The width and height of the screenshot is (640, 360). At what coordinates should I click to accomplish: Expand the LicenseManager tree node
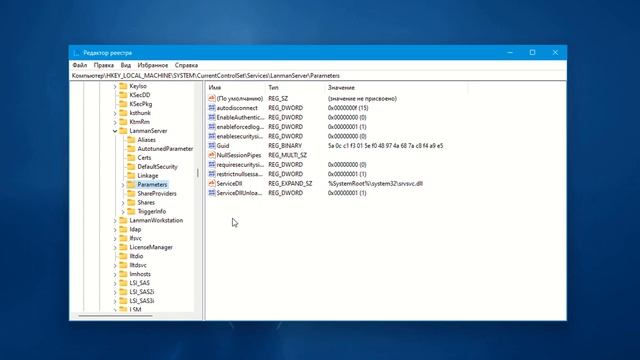click(115, 248)
